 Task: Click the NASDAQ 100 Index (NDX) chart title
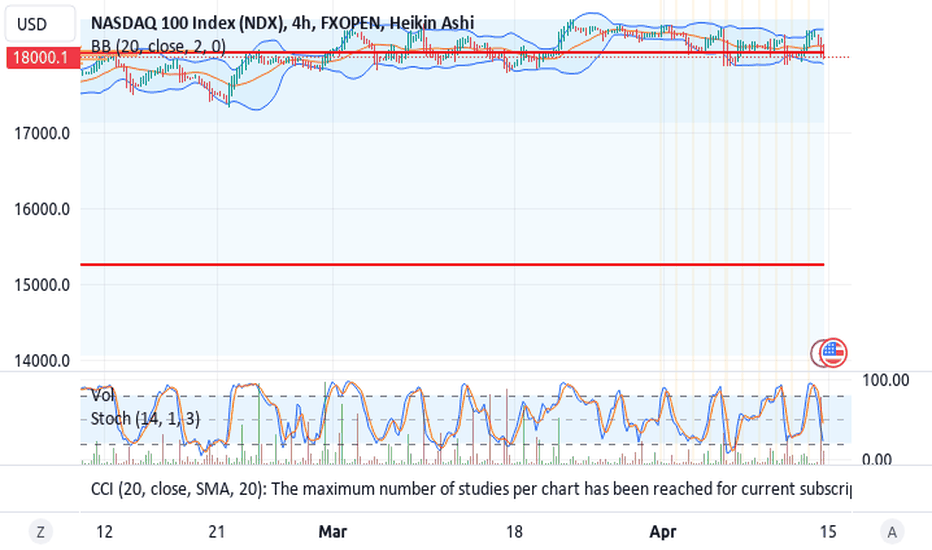282,23
